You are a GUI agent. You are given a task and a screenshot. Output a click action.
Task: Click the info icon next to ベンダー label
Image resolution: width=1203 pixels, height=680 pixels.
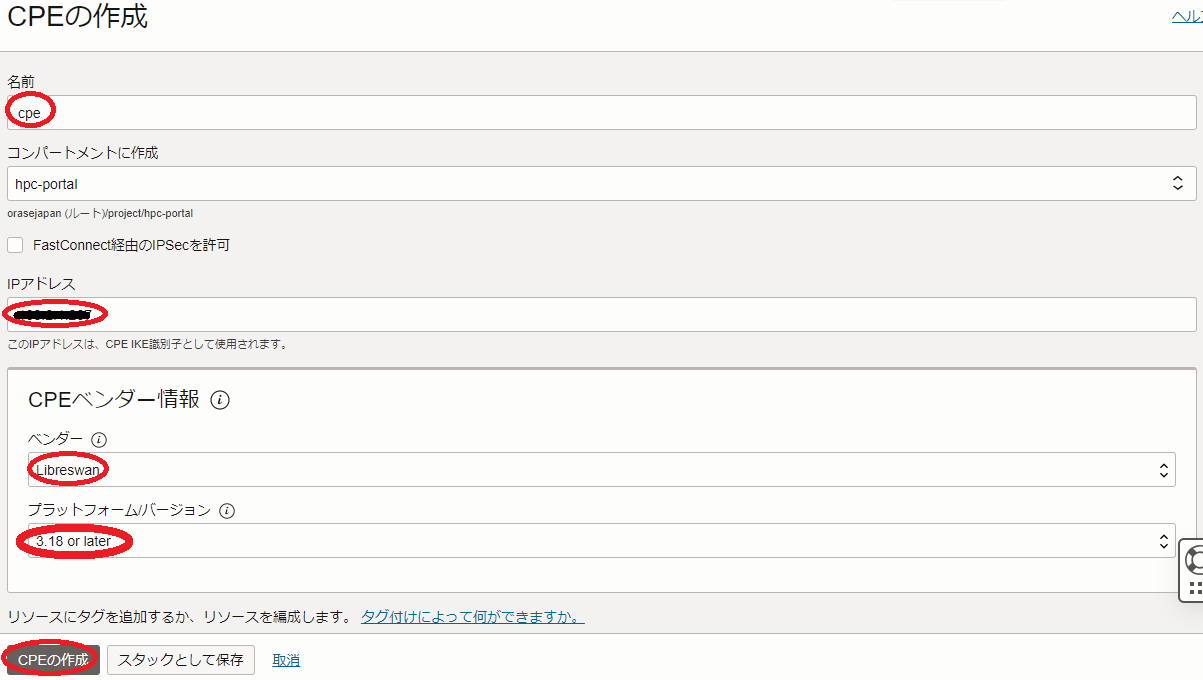tap(98, 439)
